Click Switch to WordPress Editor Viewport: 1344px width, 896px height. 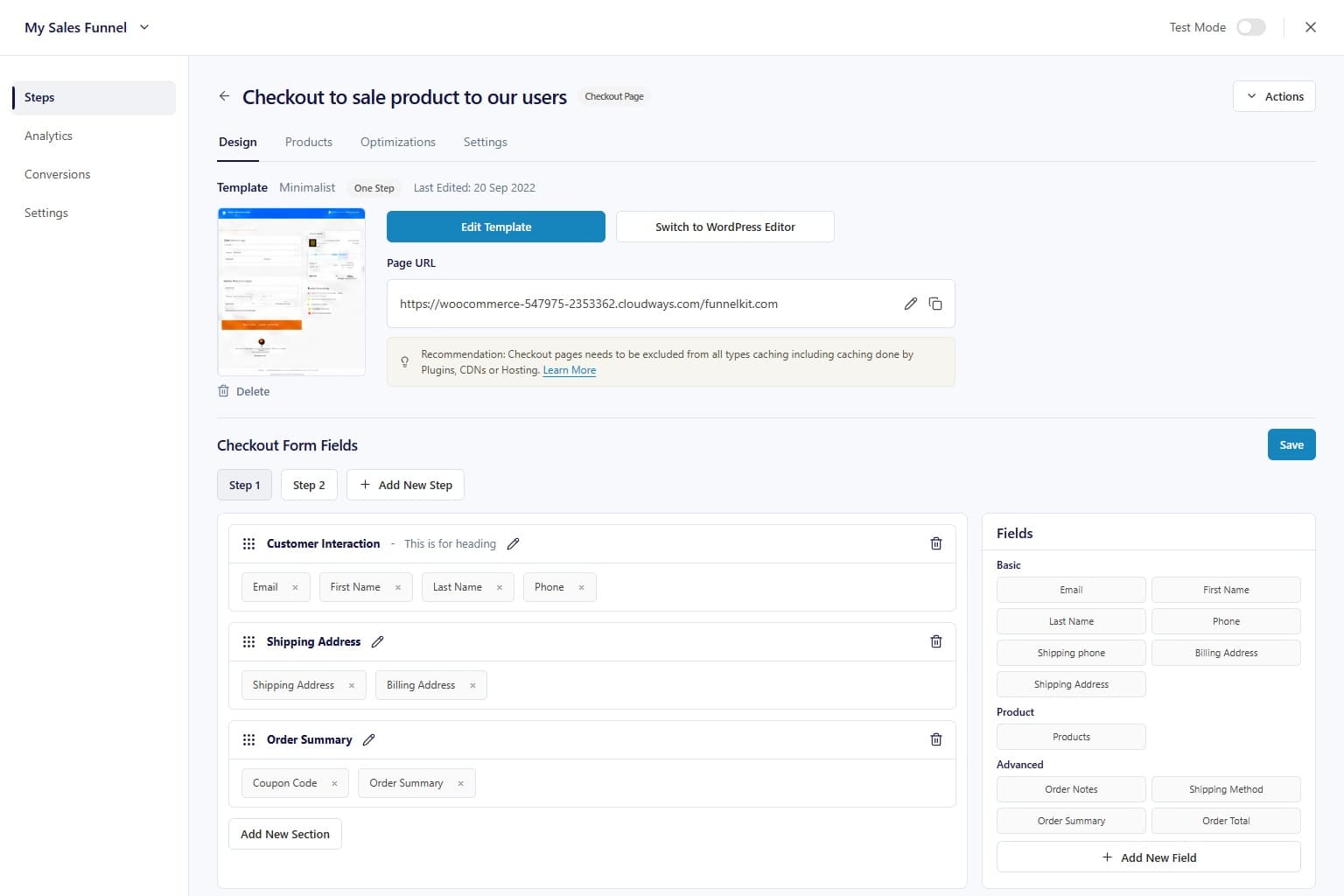[x=725, y=227]
